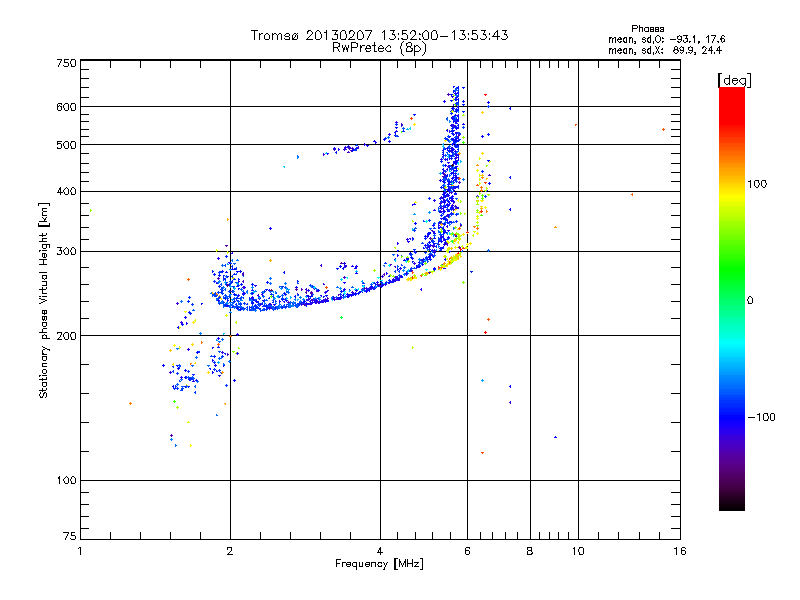Screen dimensions: 800x600
Task: Click the '8' frequency axis tick label
Action: click(x=530, y=551)
